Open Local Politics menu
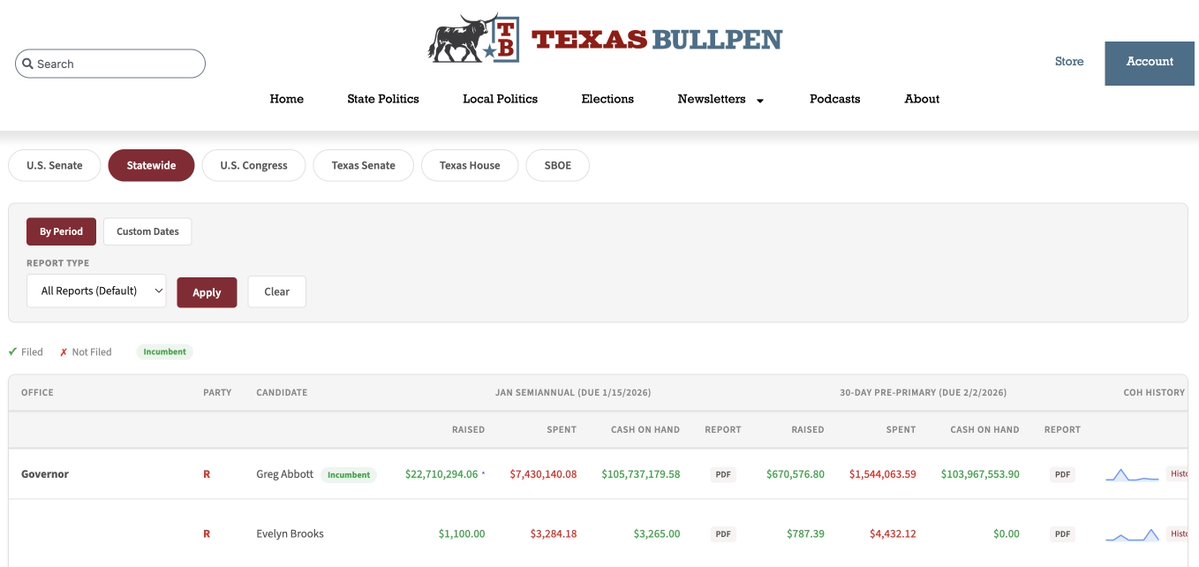Viewport: 1199px width, 567px height. pos(500,99)
